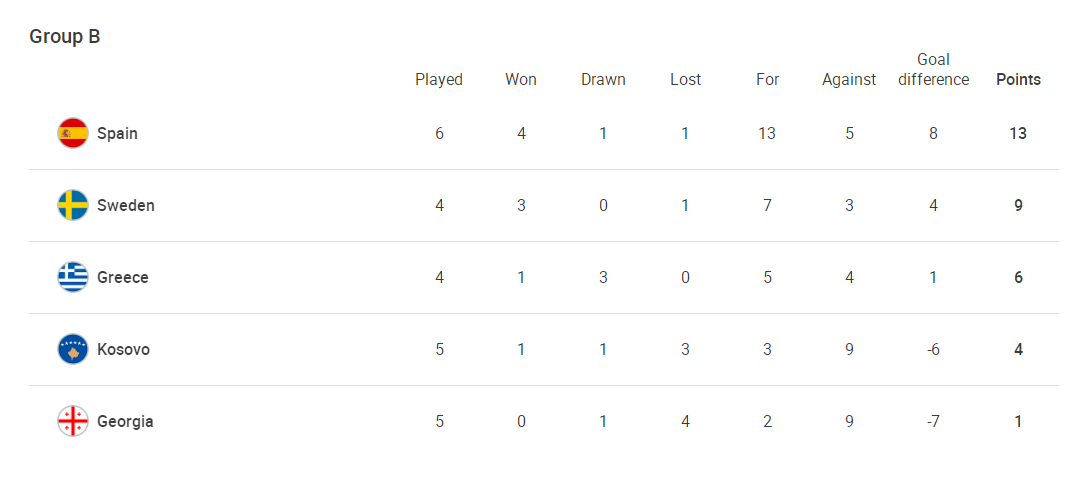Open the Sweden team name link
Screen dimensions: 1076x478
[x=125, y=205]
